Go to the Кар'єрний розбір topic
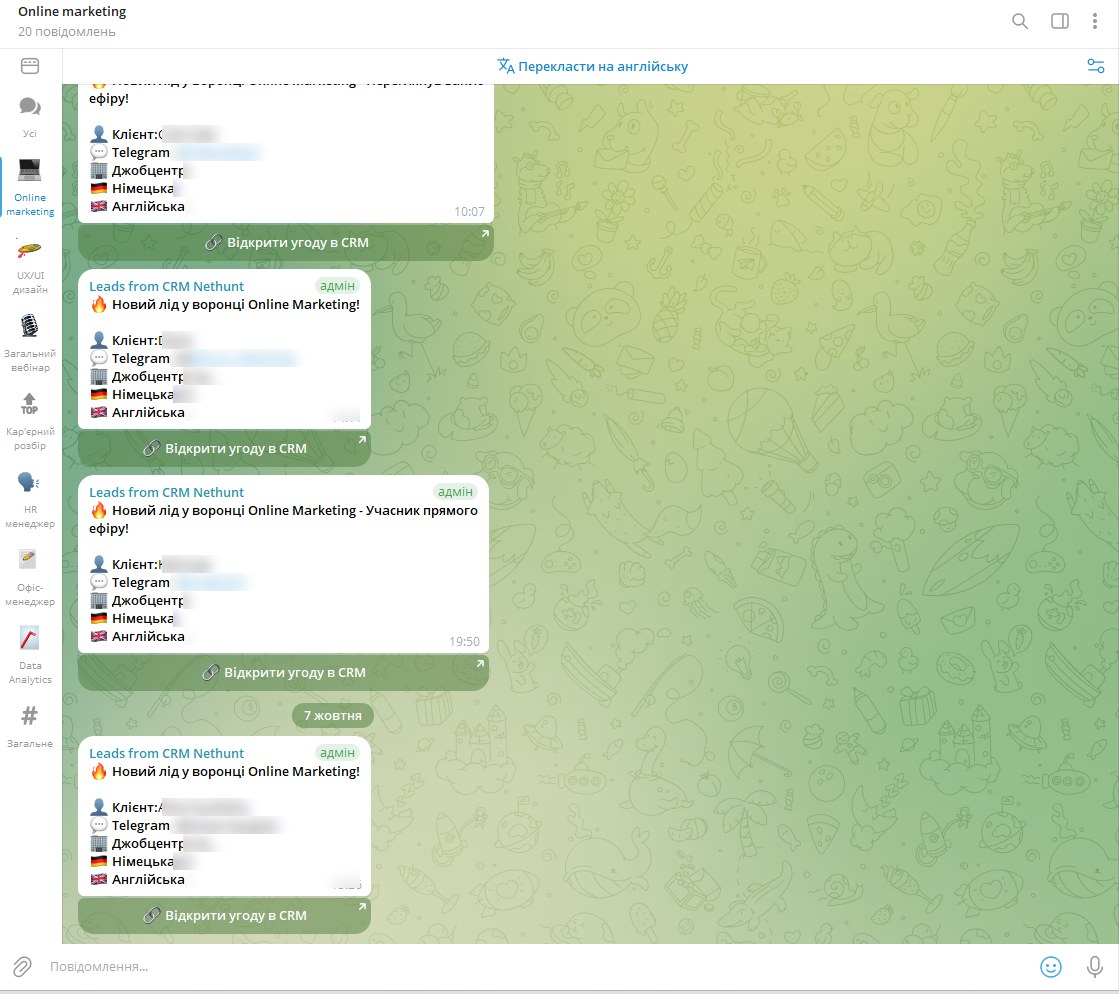Image resolution: width=1119 pixels, height=994 pixels. 30,422
